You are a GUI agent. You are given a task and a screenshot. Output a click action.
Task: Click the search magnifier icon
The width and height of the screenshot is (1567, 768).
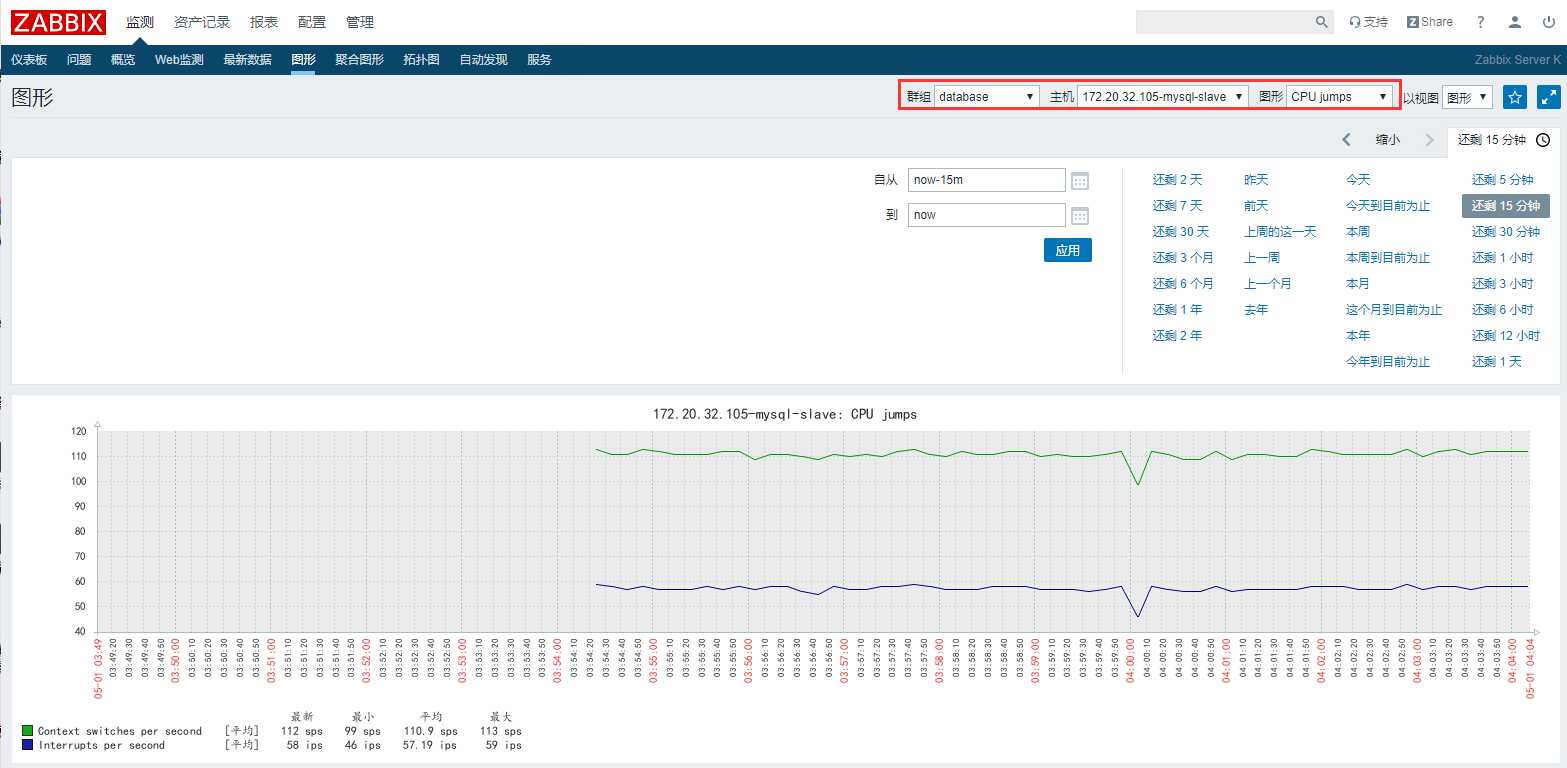coord(1321,22)
